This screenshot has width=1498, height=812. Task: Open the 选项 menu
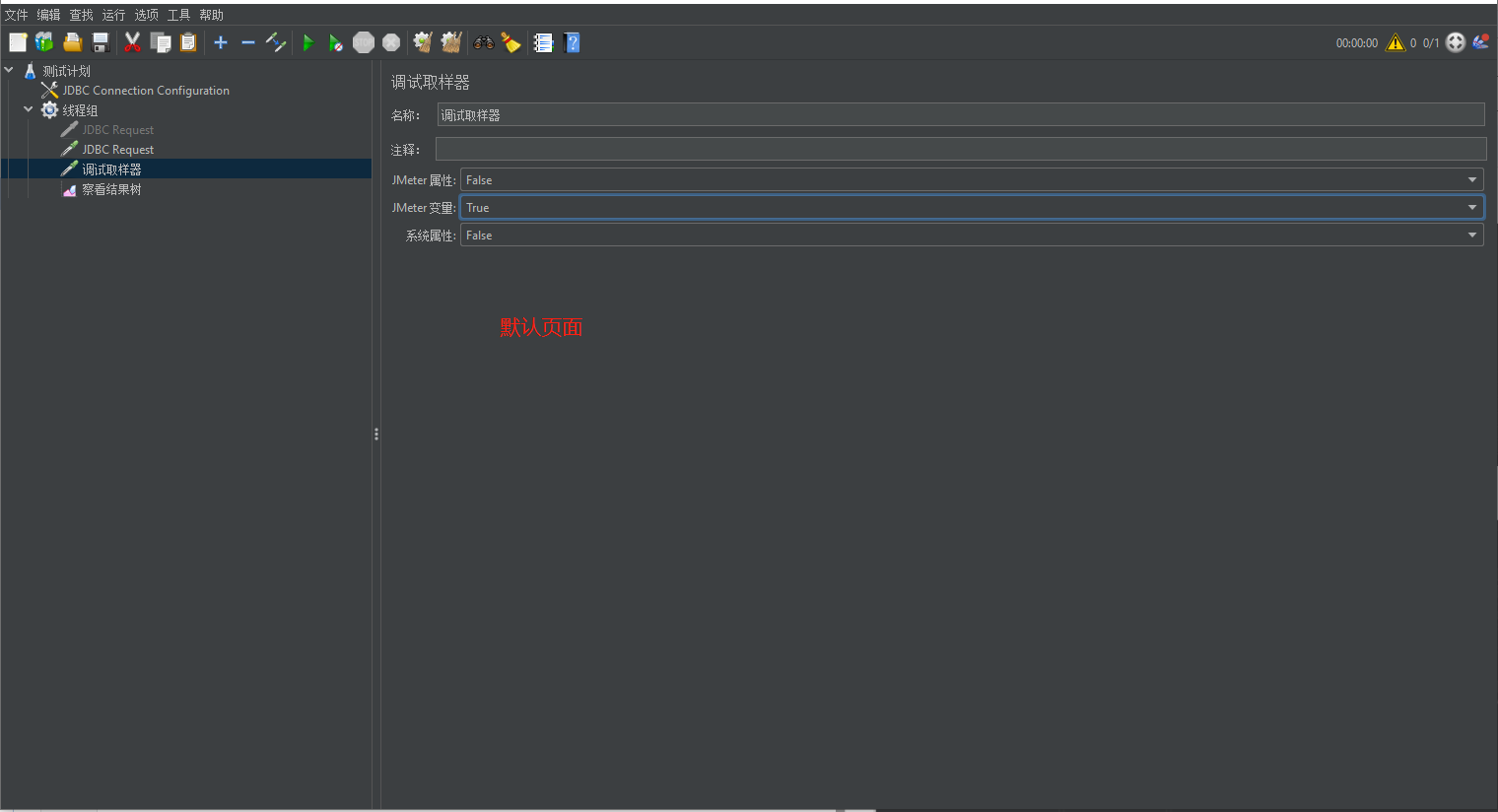[x=147, y=15]
